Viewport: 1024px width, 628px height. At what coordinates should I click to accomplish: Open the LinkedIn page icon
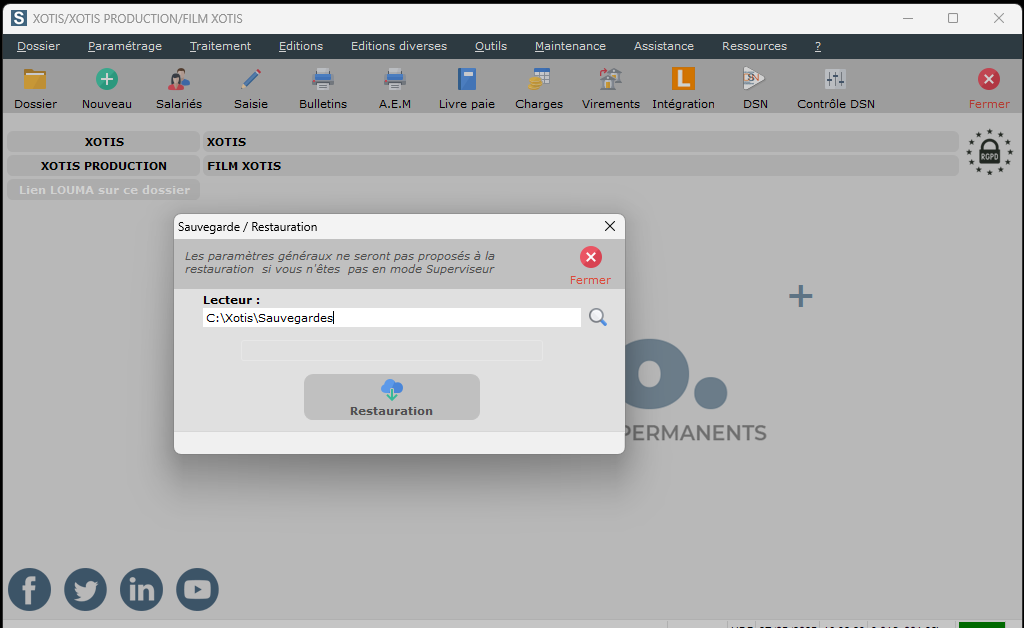click(142, 589)
